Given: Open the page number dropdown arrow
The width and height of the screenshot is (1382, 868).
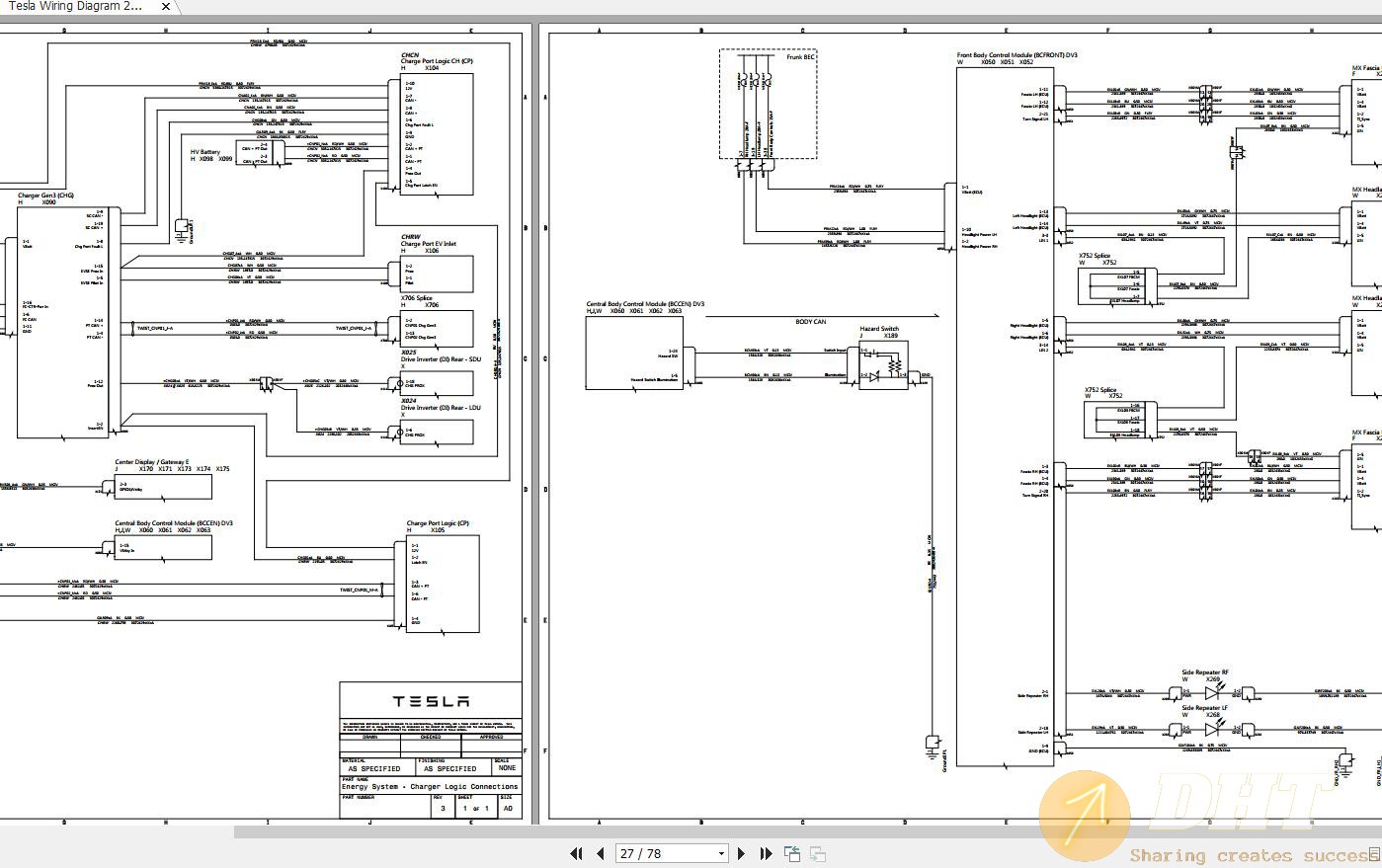Looking at the screenshot, I should pyautogui.click(x=721, y=854).
